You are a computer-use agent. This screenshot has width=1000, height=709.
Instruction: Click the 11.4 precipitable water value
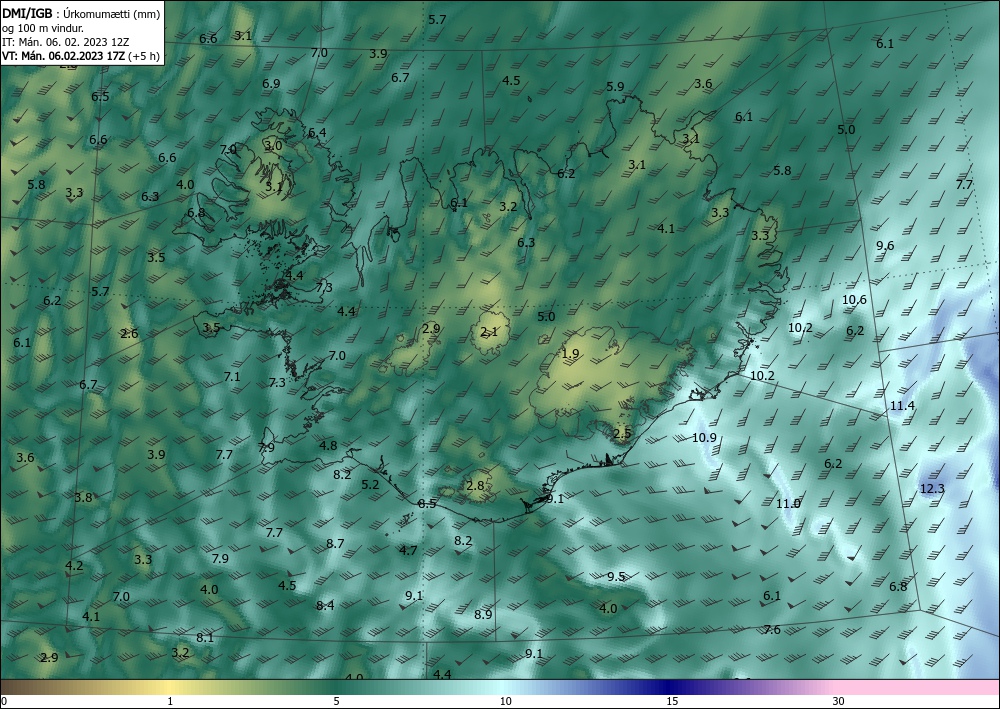tap(902, 406)
